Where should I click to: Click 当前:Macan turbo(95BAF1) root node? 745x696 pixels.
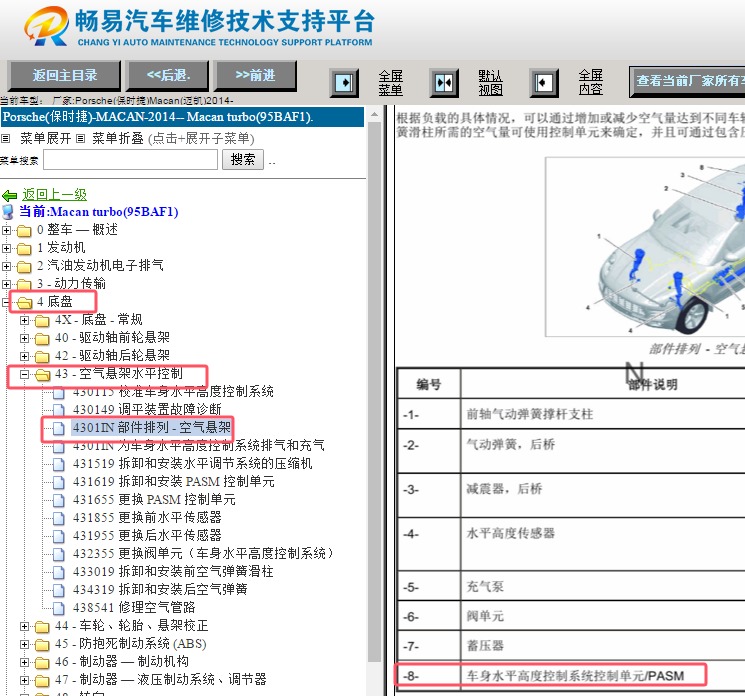[98, 212]
